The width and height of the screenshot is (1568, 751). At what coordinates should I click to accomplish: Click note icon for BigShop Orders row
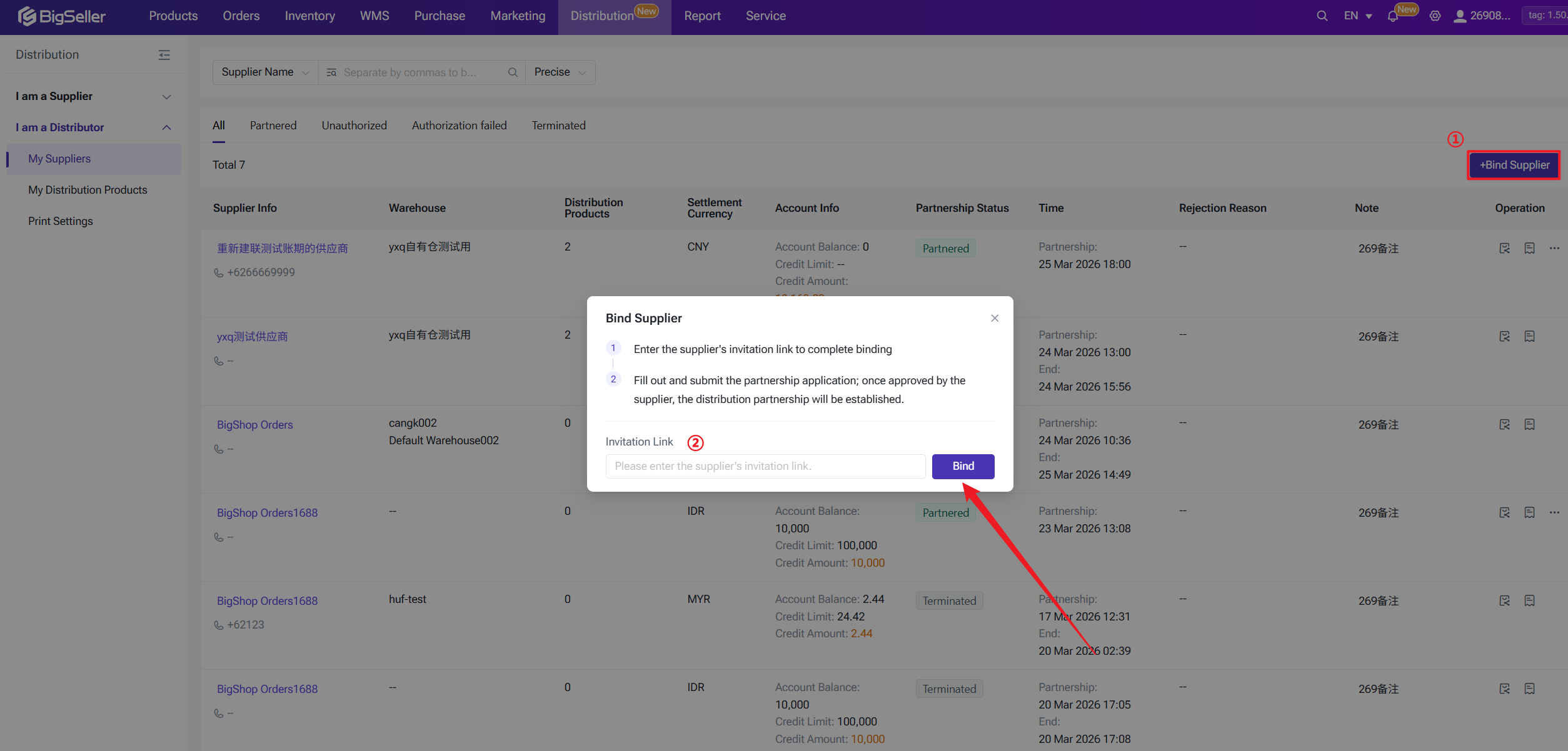1529,424
